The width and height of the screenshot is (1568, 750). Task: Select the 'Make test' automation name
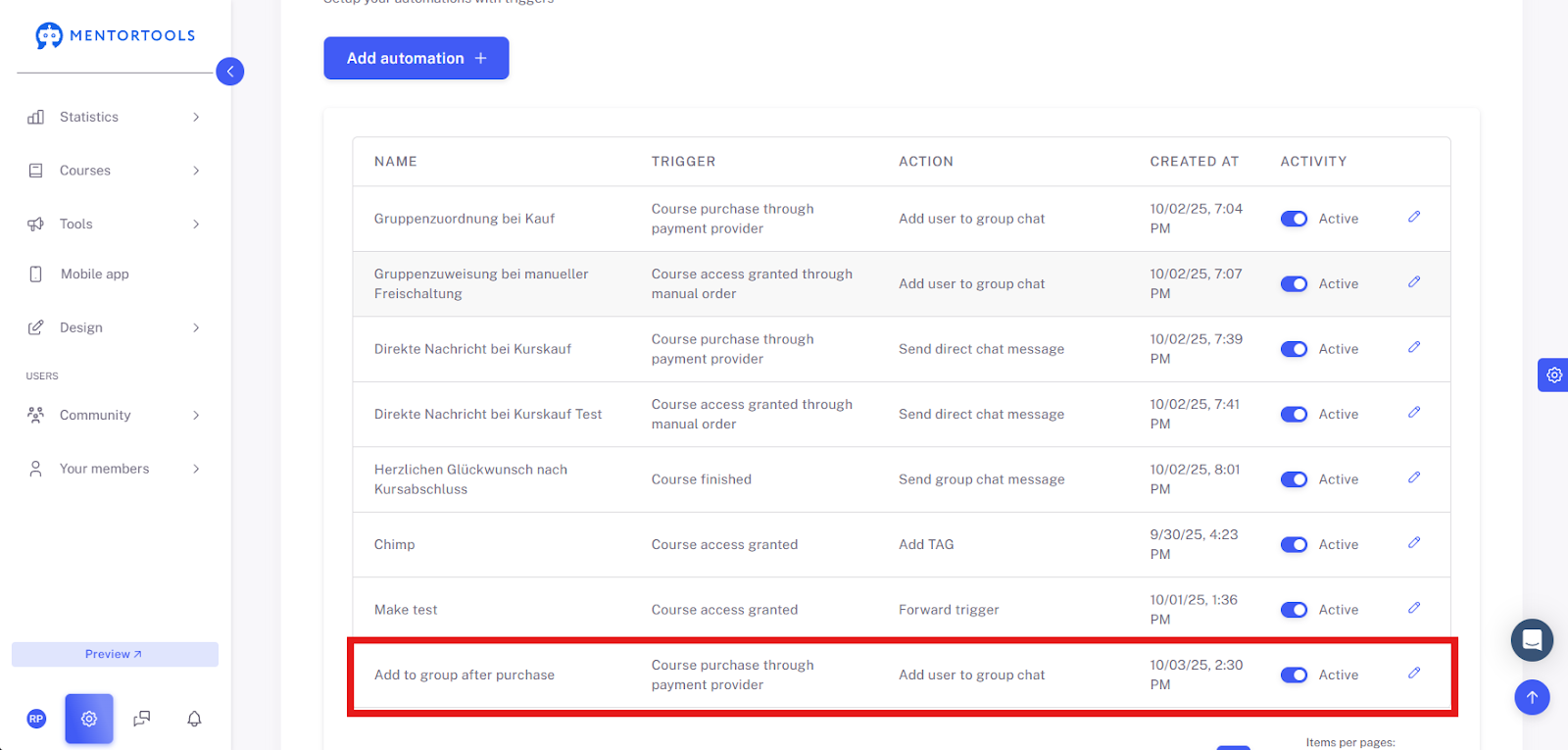406,610
